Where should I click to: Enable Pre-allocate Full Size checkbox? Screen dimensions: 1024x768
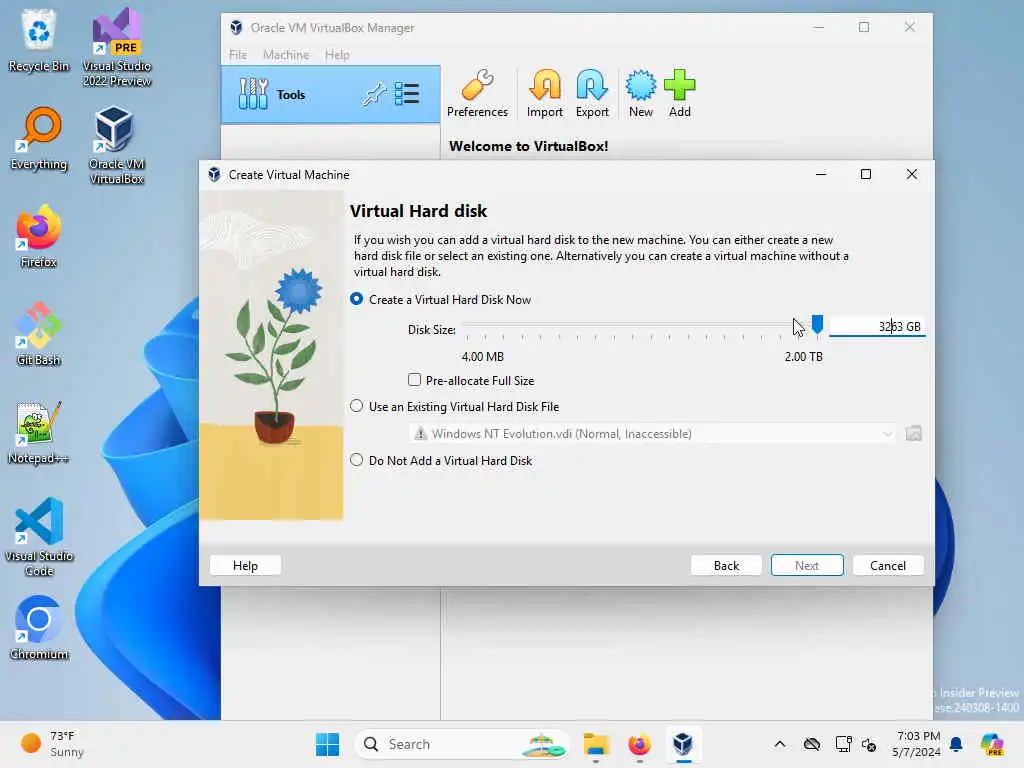coord(414,380)
